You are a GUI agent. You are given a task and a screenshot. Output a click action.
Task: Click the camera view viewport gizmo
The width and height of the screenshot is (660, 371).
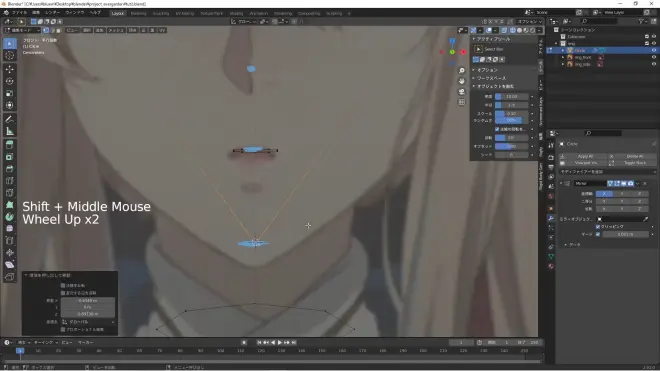point(462,91)
